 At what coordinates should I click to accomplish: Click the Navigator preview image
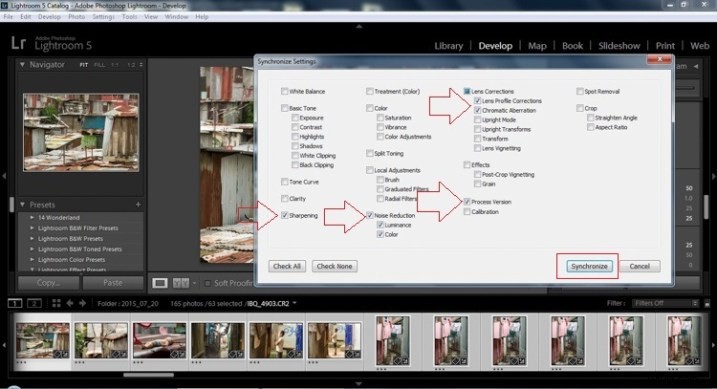click(x=81, y=132)
